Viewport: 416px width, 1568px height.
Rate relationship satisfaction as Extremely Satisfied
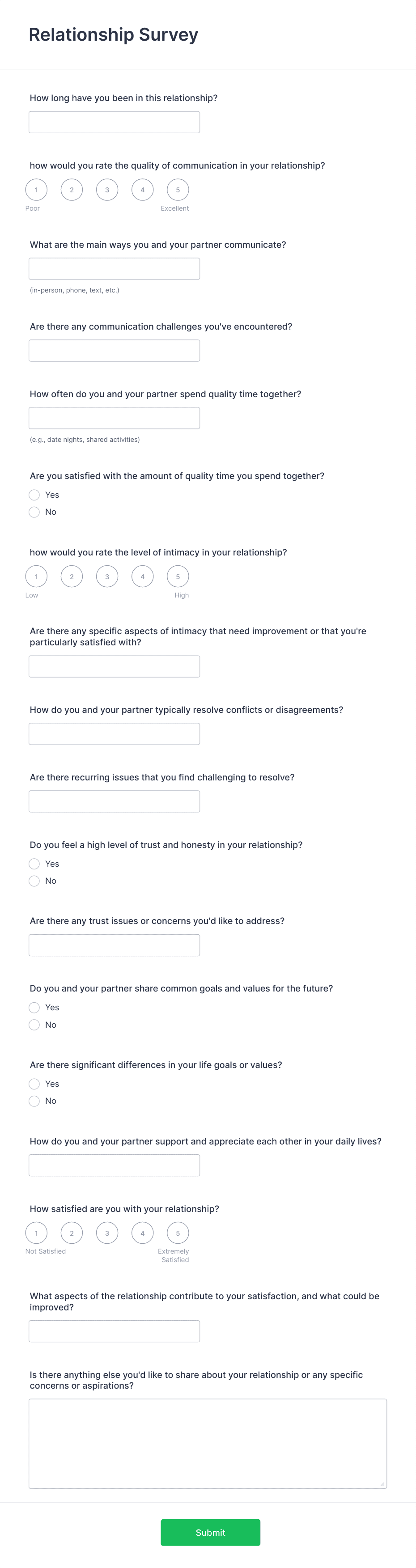(178, 1233)
